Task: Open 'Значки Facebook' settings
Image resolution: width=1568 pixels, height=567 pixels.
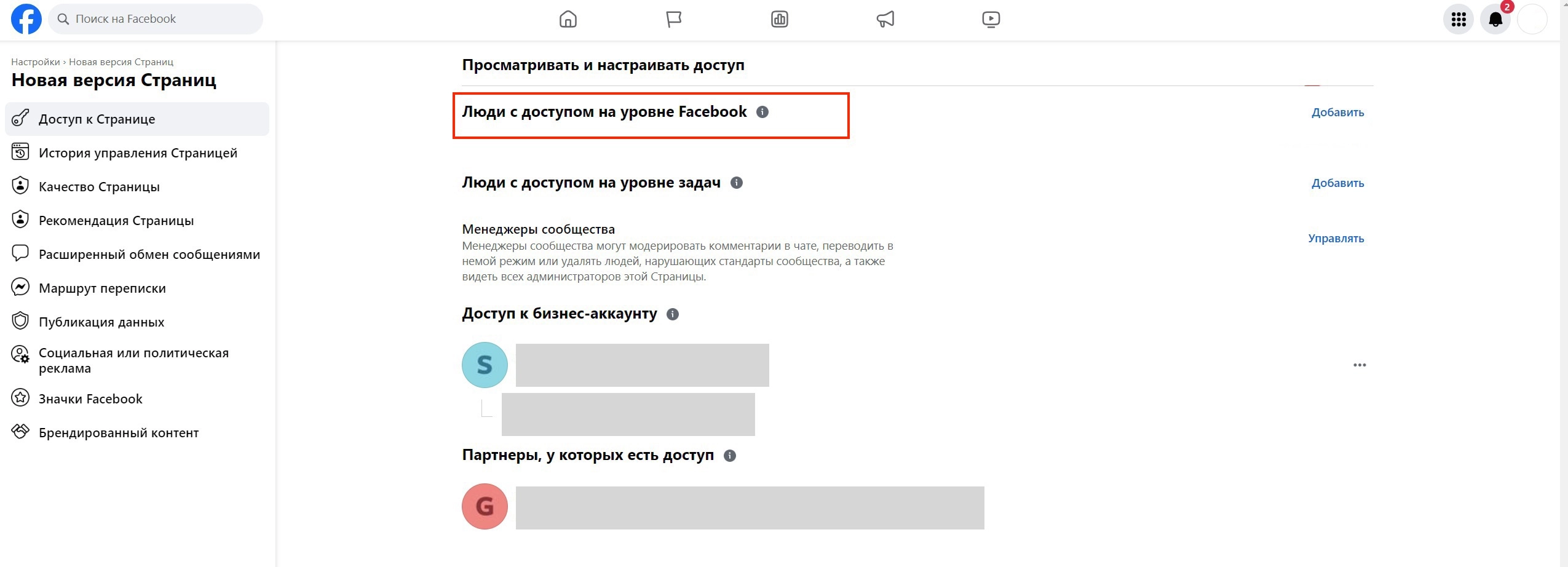Action: coord(137,399)
